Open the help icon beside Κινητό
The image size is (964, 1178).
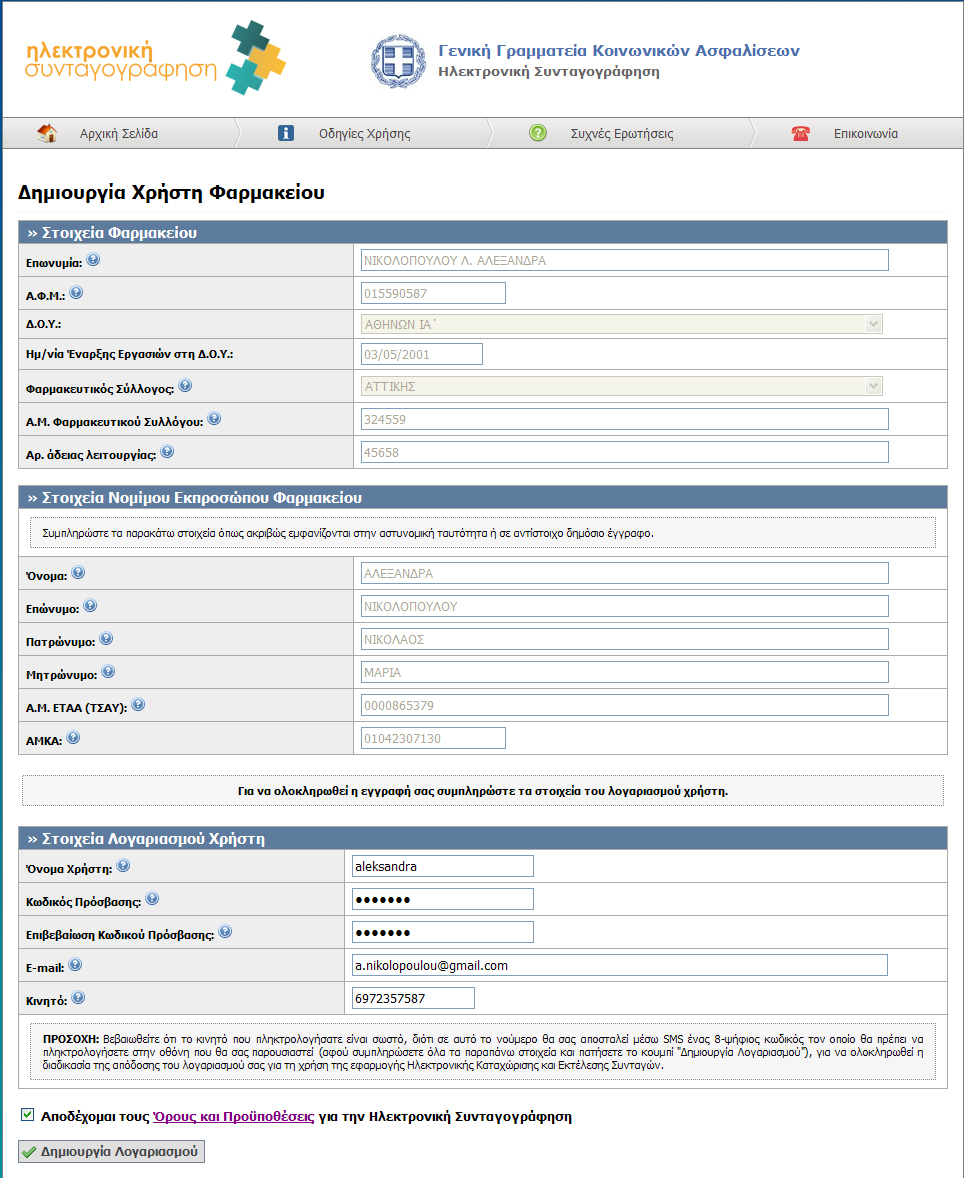tap(78, 998)
